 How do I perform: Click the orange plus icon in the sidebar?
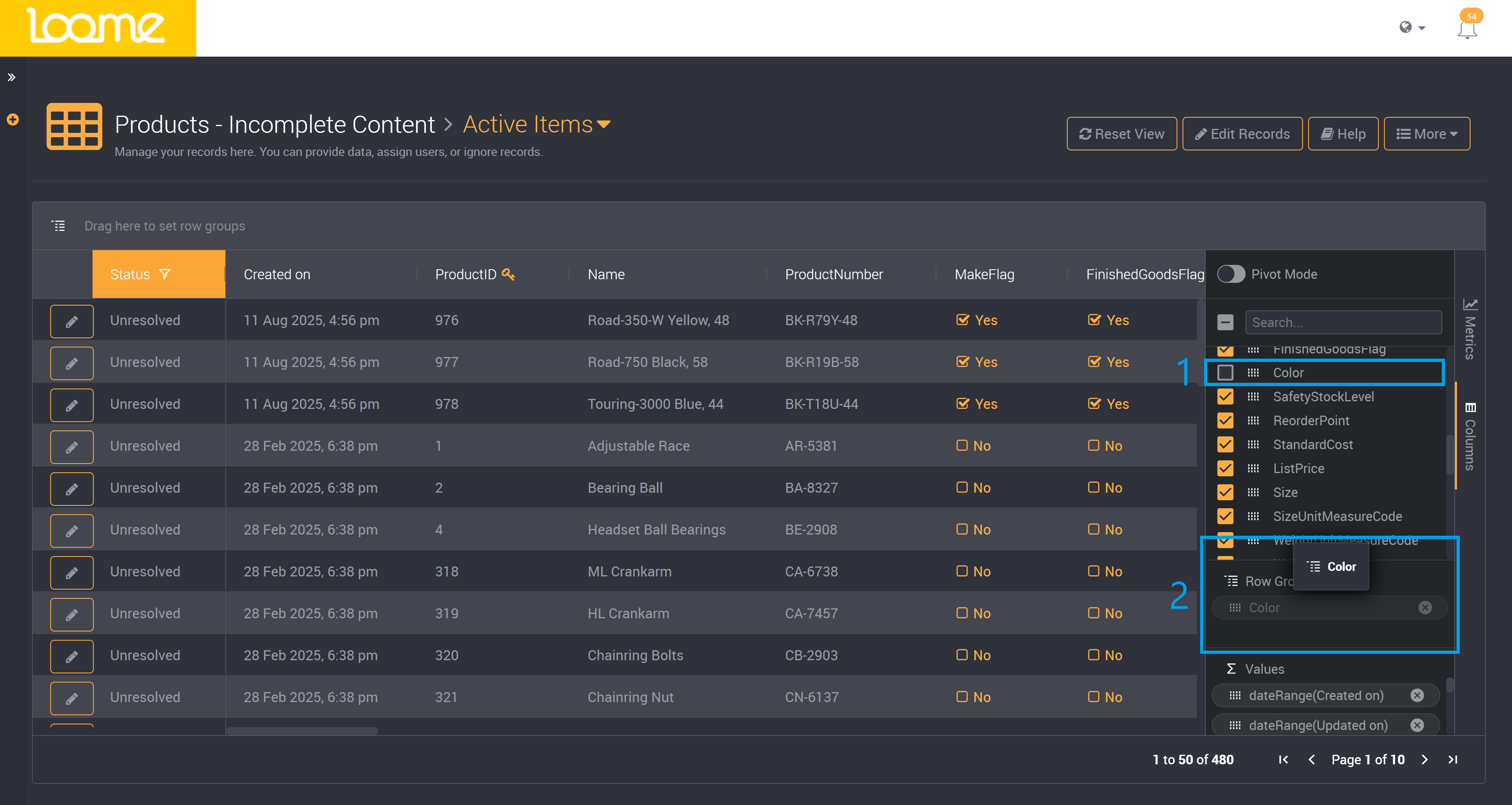tap(12, 120)
